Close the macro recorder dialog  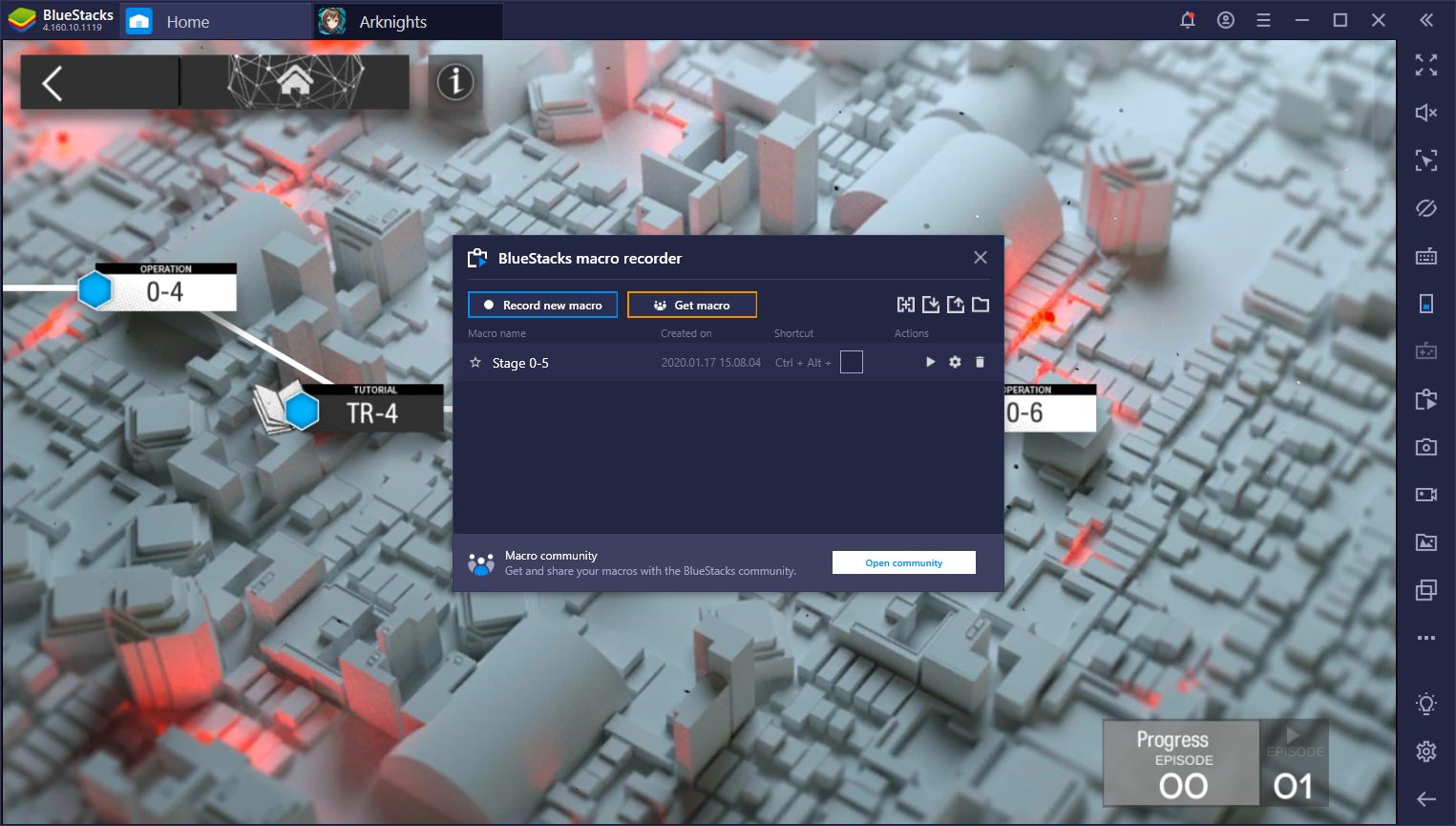pyautogui.click(x=981, y=258)
